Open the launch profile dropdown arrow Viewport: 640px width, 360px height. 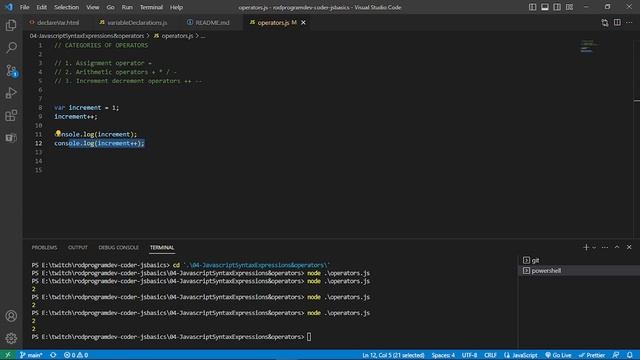point(594,247)
